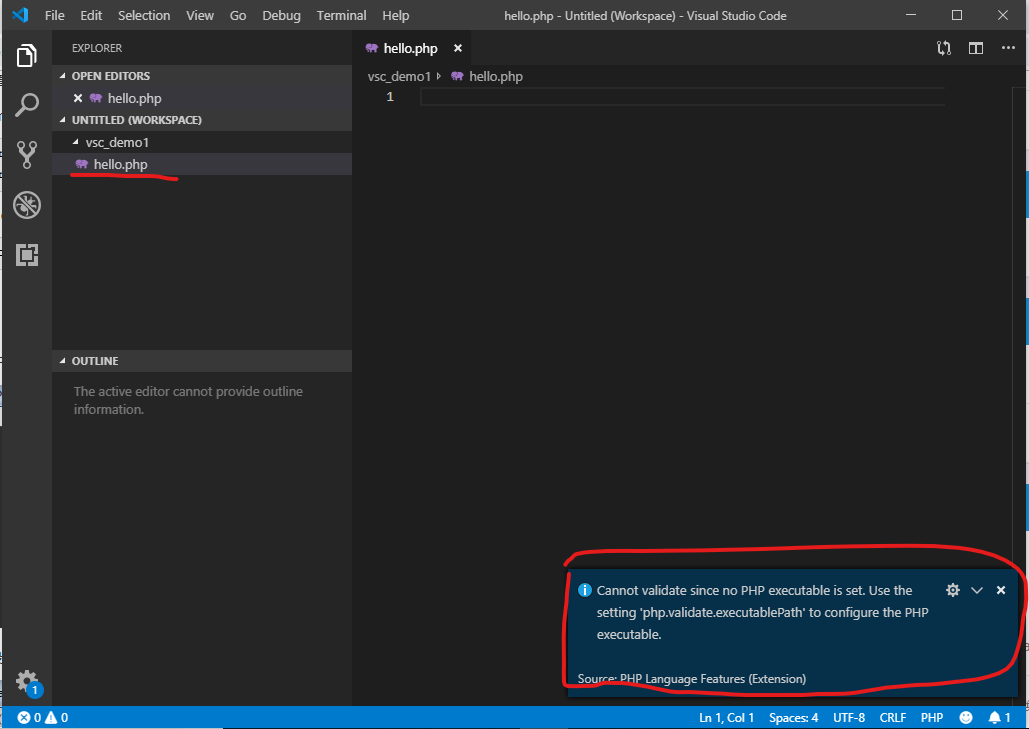This screenshot has width=1029, height=729.
Task: Click line 1 in the editor
Action: [682, 97]
